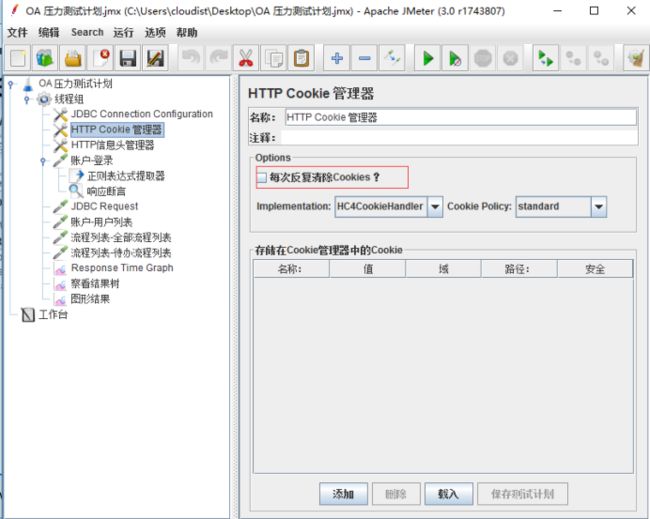Open the 编辑 menu
650x519 pixels.
coord(49,32)
